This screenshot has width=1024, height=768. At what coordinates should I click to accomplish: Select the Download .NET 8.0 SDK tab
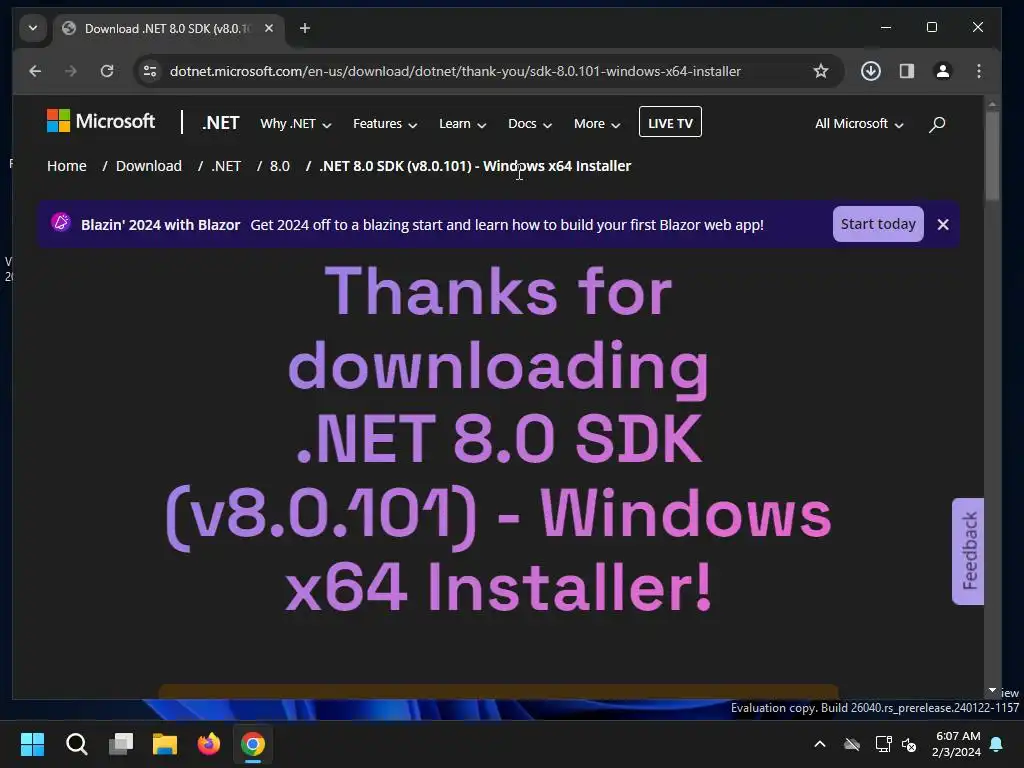(167, 29)
